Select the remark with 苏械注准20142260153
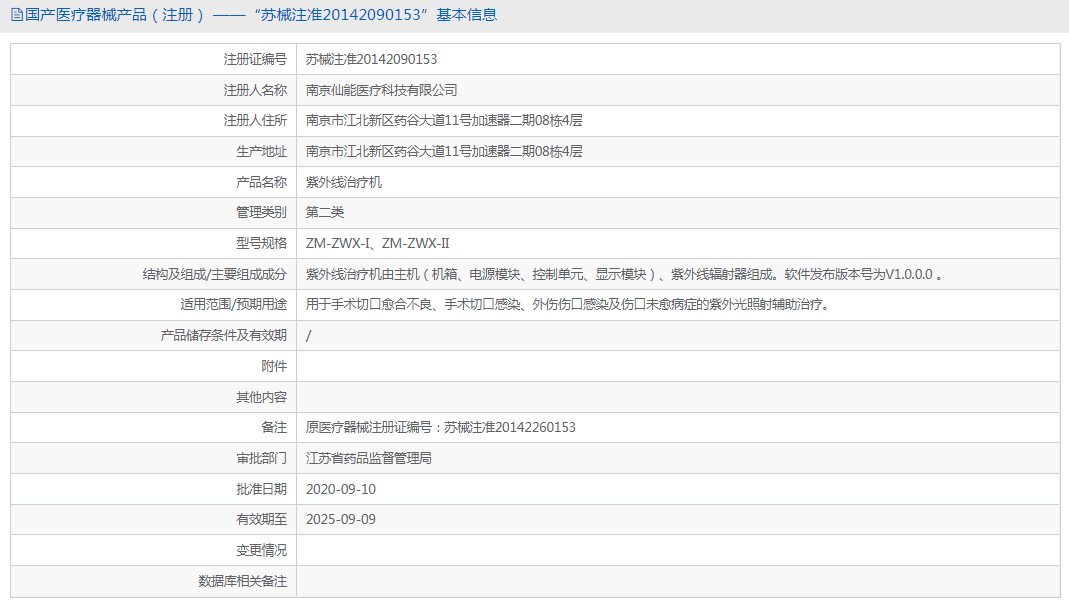This screenshot has height=605, width=1069. click(x=440, y=427)
